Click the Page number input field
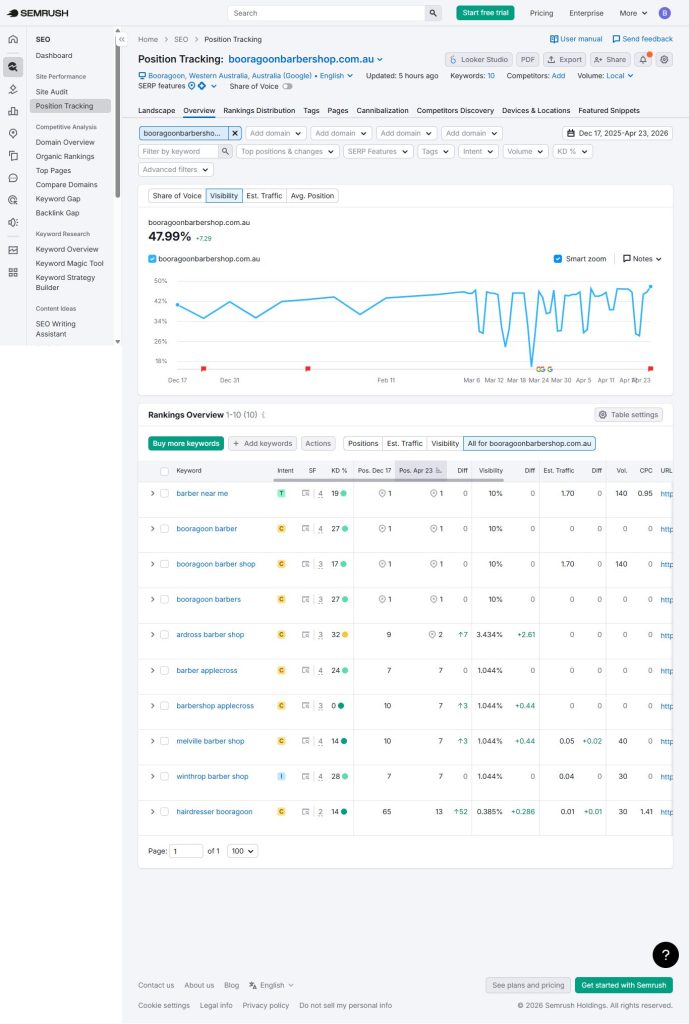Image resolution: width=689 pixels, height=1024 pixels. coord(186,851)
